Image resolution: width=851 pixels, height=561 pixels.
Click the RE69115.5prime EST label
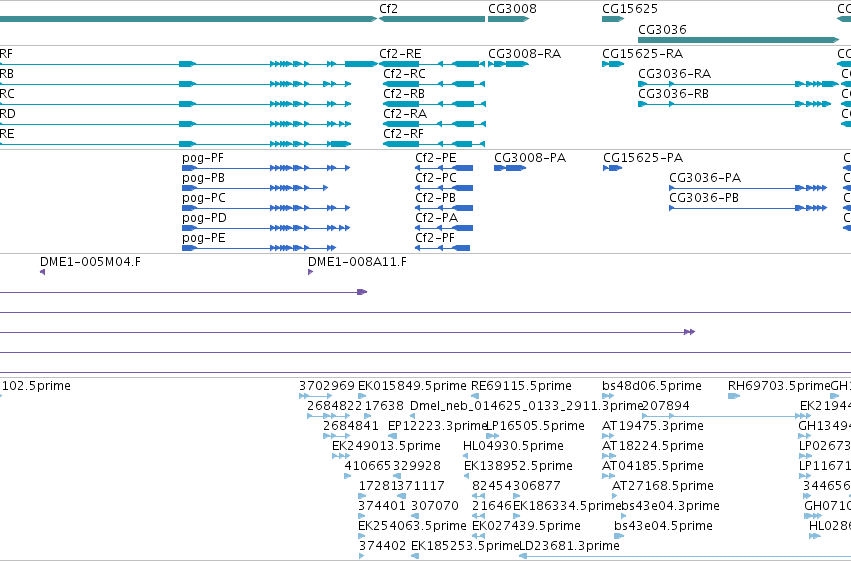coord(521,386)
